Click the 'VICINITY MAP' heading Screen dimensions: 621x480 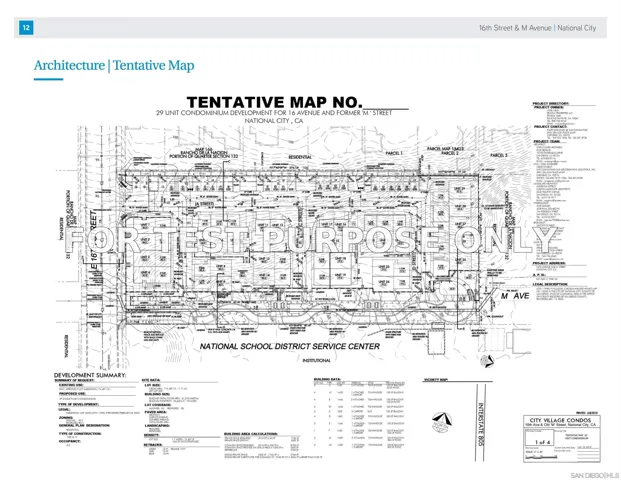tap(436, 379)
